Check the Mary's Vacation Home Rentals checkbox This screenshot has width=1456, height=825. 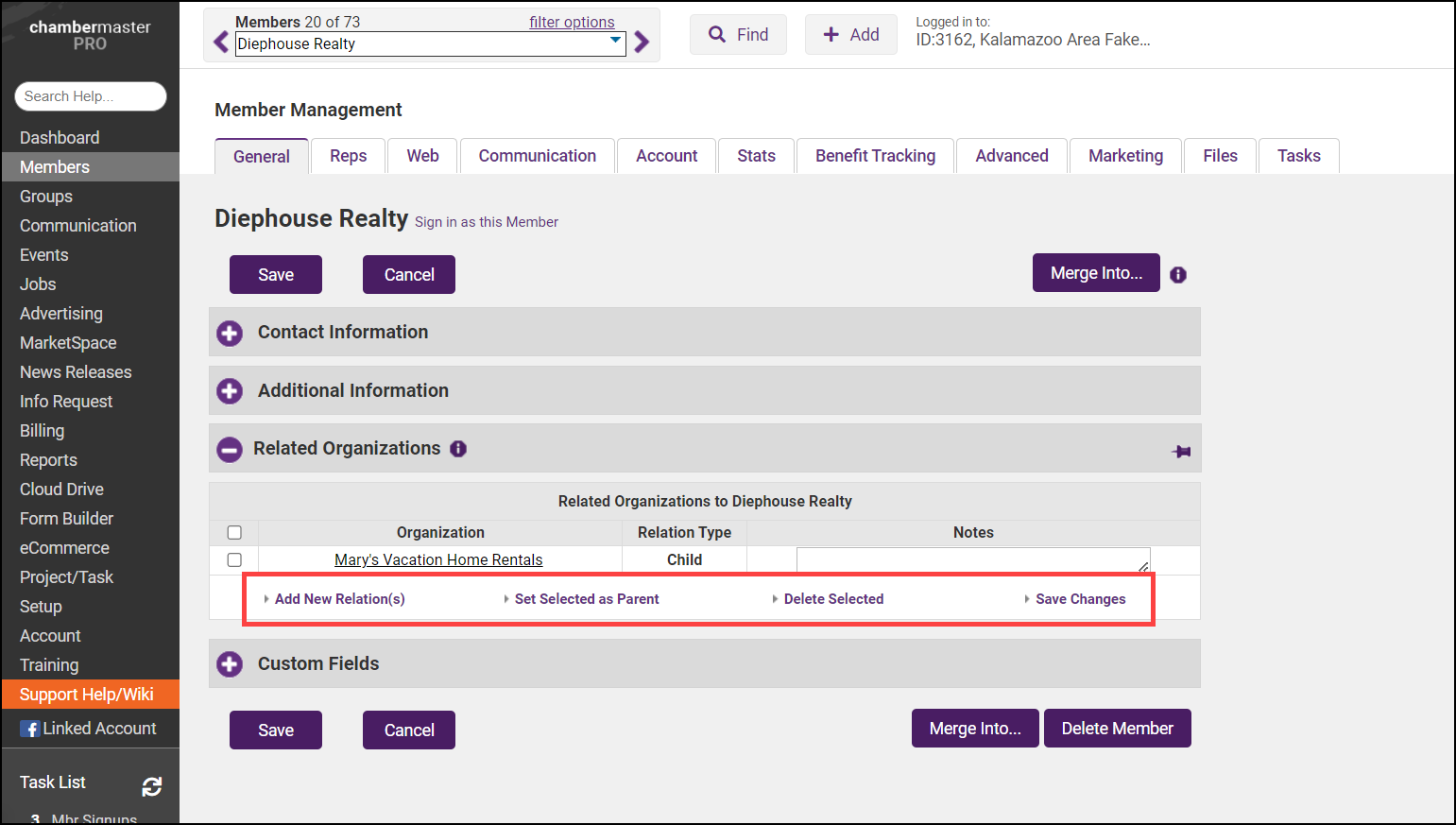pyautogui.click(x=234, y=560)
